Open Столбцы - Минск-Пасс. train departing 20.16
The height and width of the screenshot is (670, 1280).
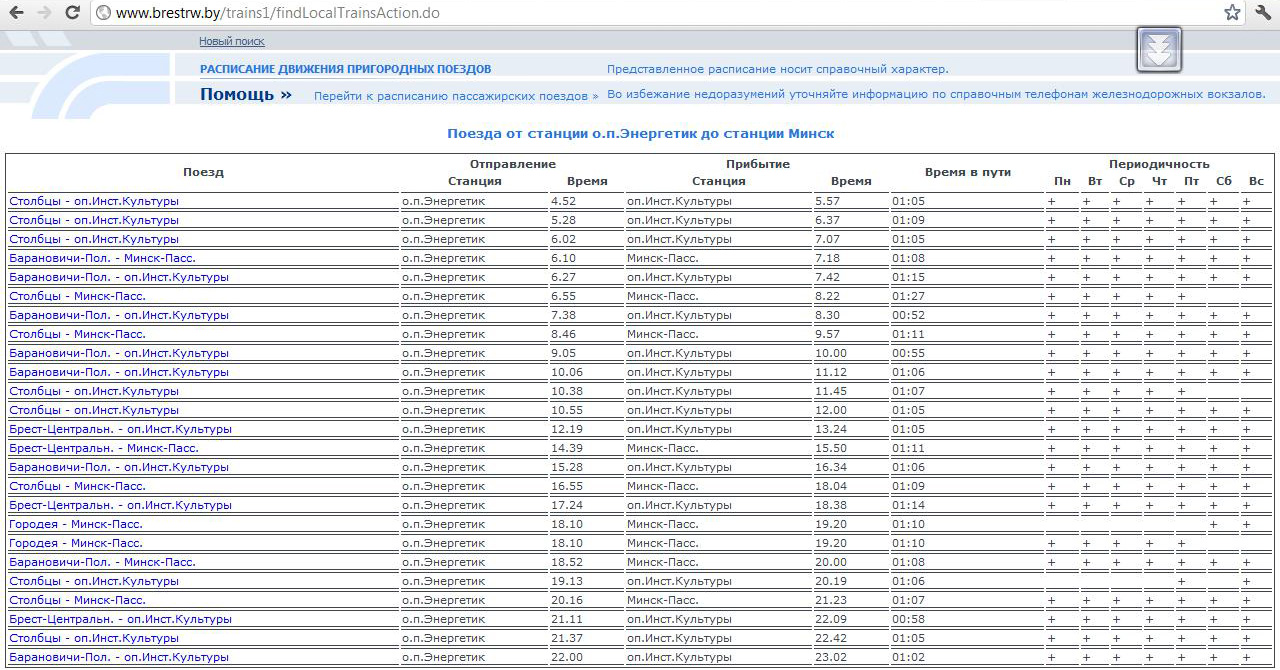pyautogui.click(x=77, y=600)
